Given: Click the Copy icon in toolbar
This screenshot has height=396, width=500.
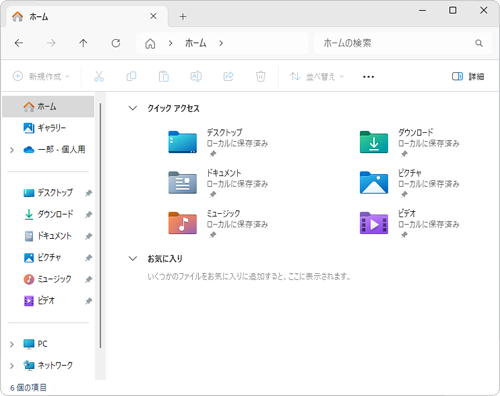Looking at the screenshot, I should 131,76.
